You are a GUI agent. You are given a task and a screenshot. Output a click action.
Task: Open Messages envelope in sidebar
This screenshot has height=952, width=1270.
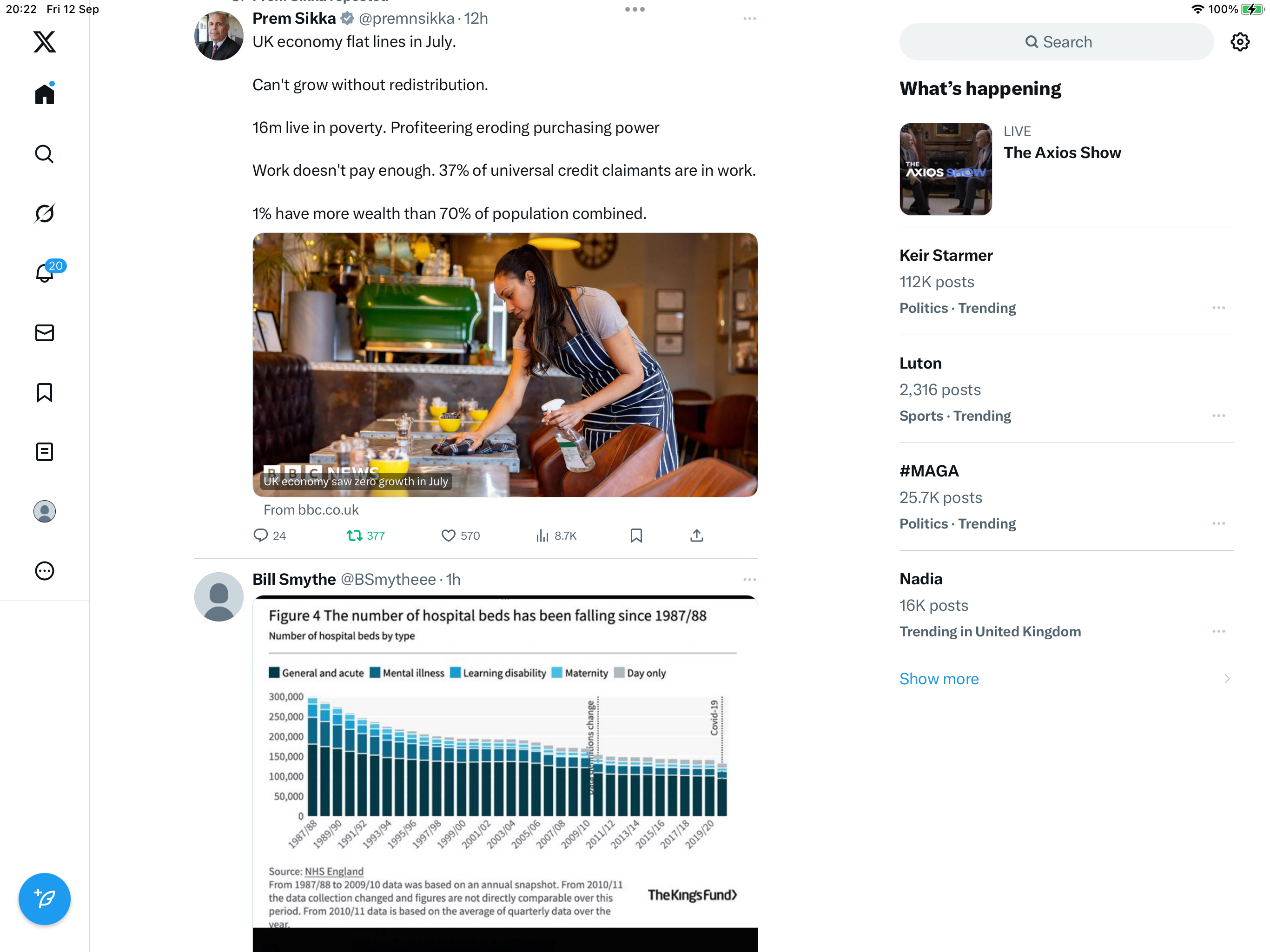(x=44, y=333)
